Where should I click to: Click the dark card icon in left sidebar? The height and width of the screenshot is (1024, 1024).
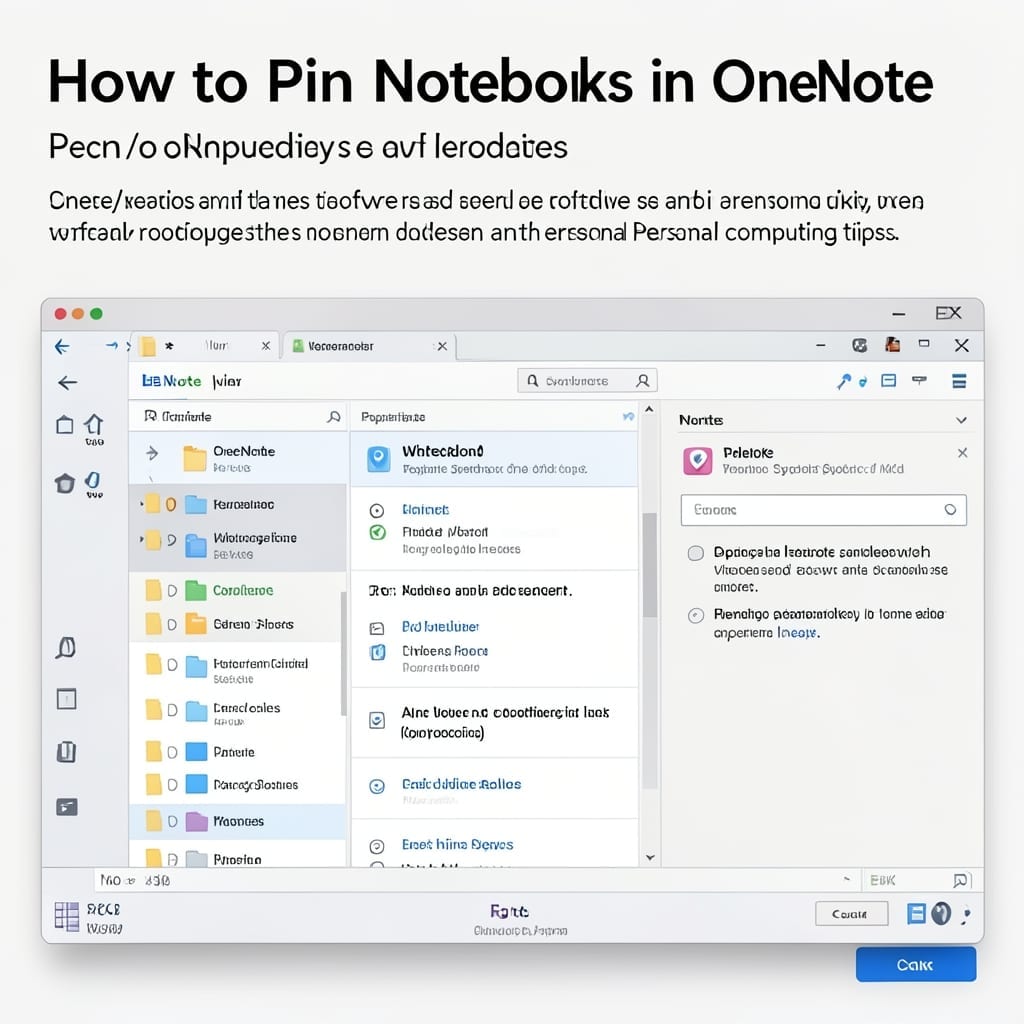[67, 807]
